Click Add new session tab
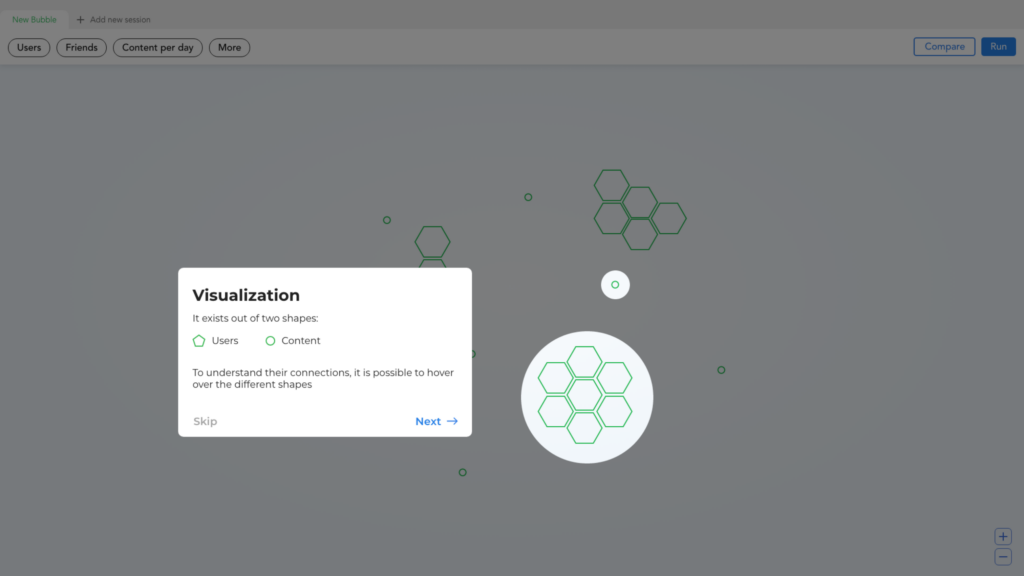This screenshot has width=1024, height=576. pyautogui.click(x=113, y=20)
